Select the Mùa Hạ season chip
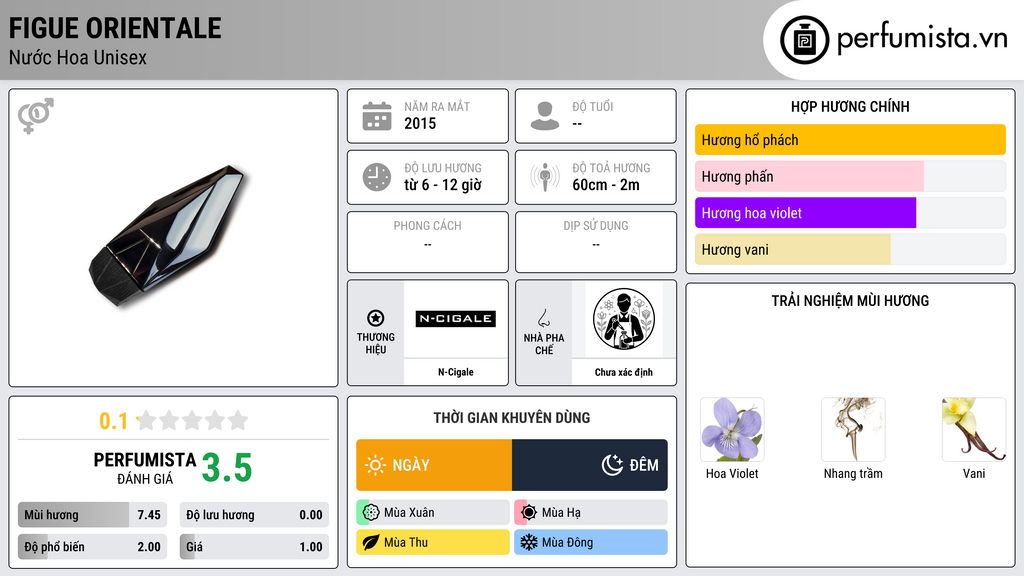The height and width of the screenshot is (576, 1024). point(591,513)
